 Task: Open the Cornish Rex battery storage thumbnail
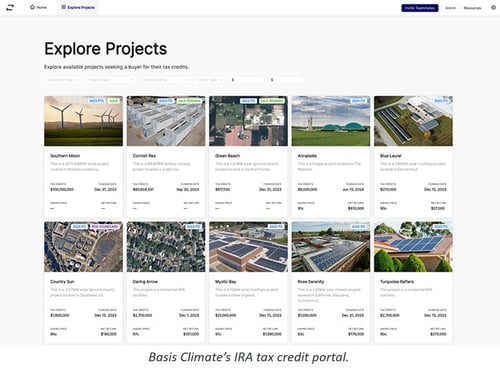pyautogui.click(x=166, y=121)
